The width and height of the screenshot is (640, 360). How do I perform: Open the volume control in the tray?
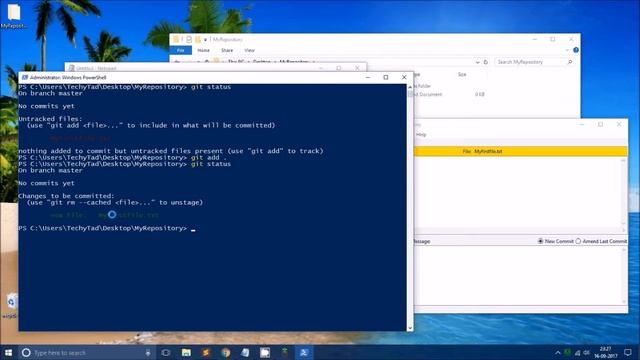click(x=587, y=353)
